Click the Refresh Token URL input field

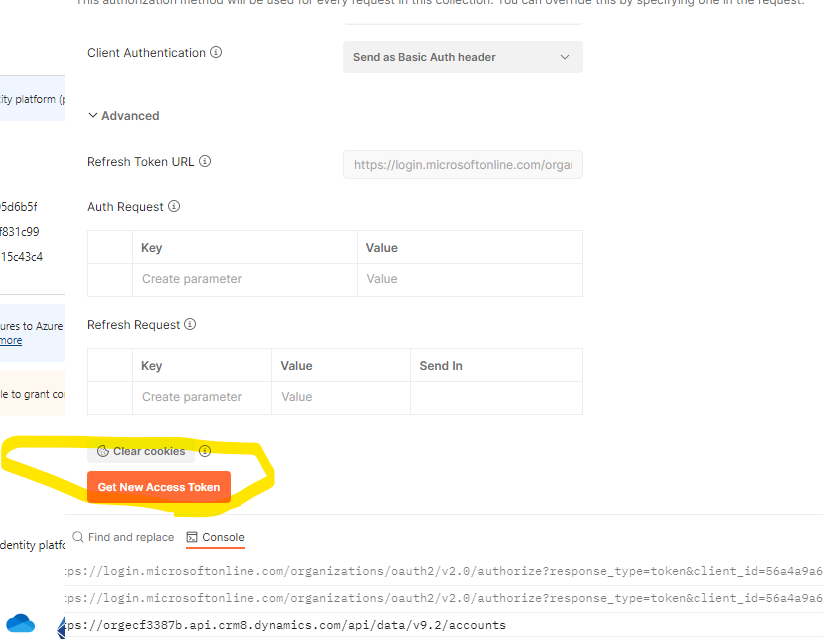[462, 165]
